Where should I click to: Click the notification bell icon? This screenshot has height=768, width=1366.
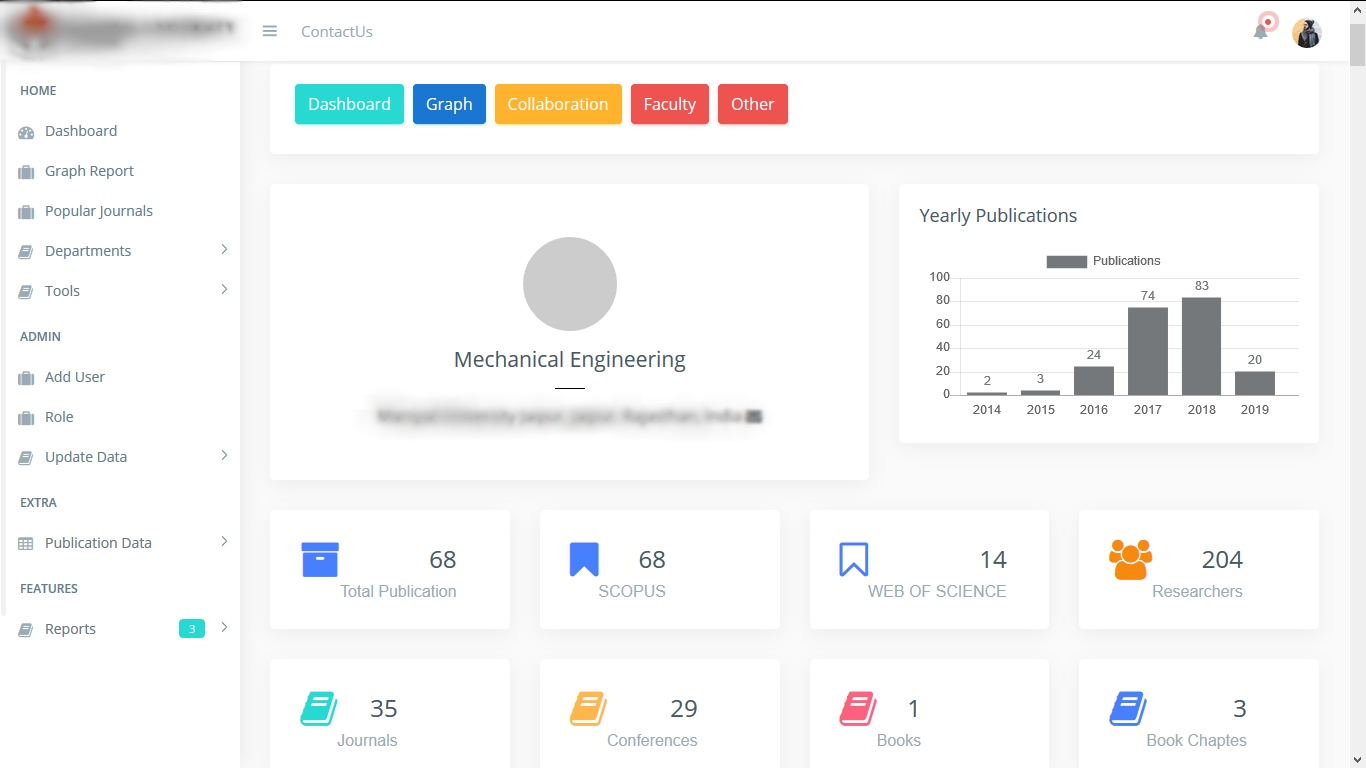click(x=1260, y=31)
